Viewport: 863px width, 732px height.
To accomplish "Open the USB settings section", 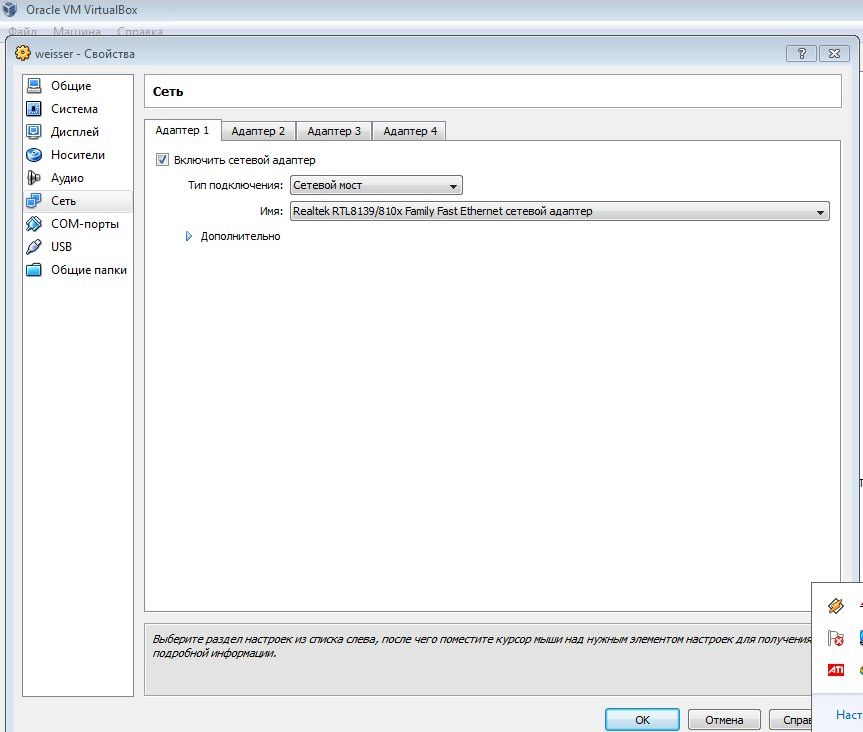I will (78, 247).
